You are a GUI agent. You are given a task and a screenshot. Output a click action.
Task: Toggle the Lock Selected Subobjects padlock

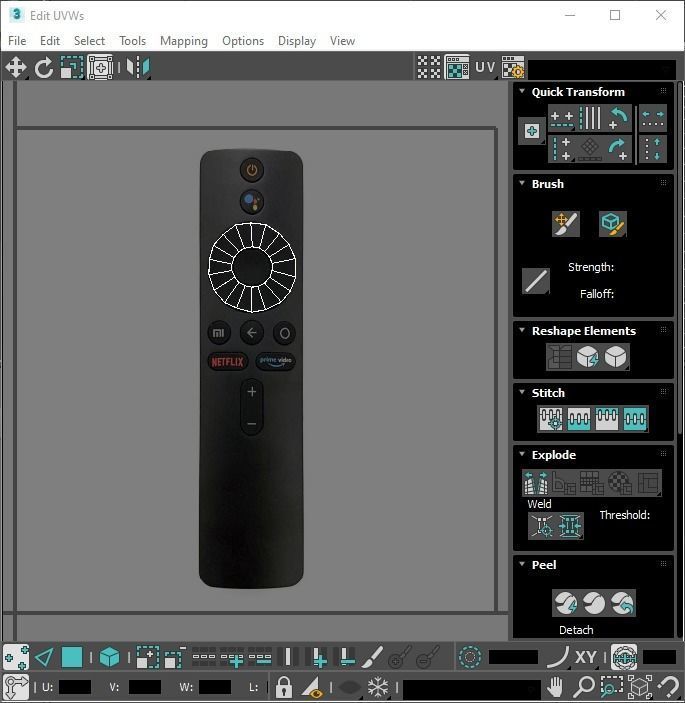point(284,686)
